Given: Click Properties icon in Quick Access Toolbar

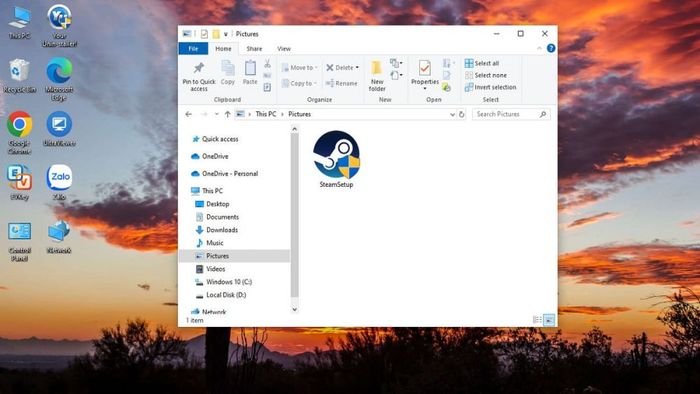Looking at the screenshot, I should pos(204,34).
